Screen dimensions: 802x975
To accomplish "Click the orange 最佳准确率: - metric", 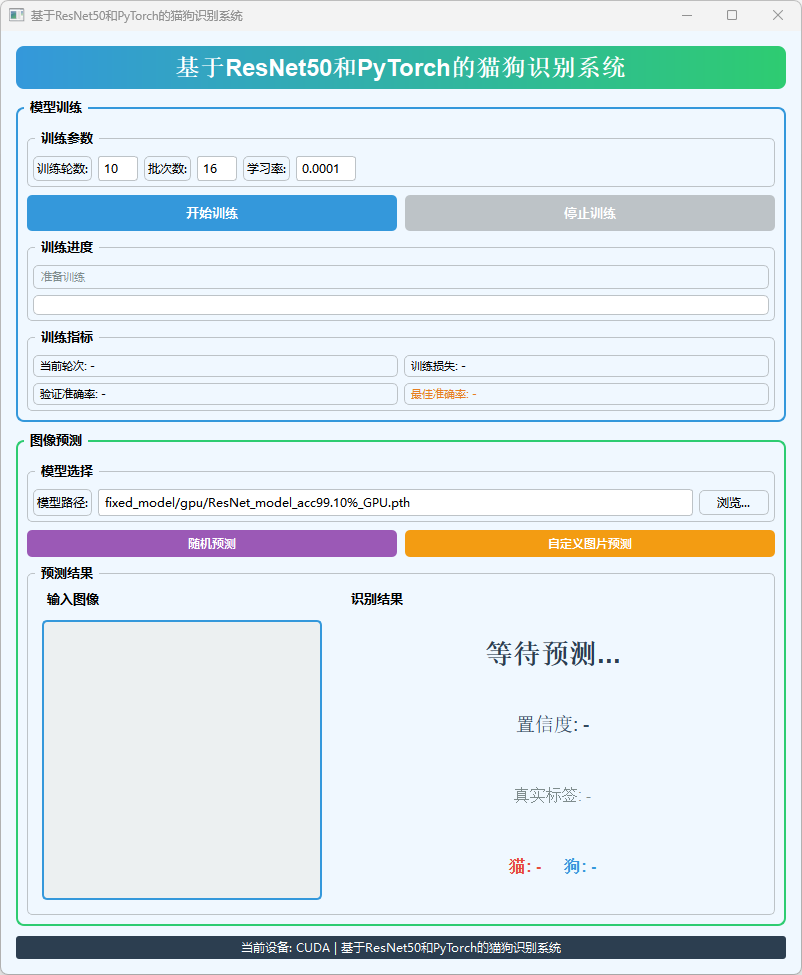I will pos(586,394).
